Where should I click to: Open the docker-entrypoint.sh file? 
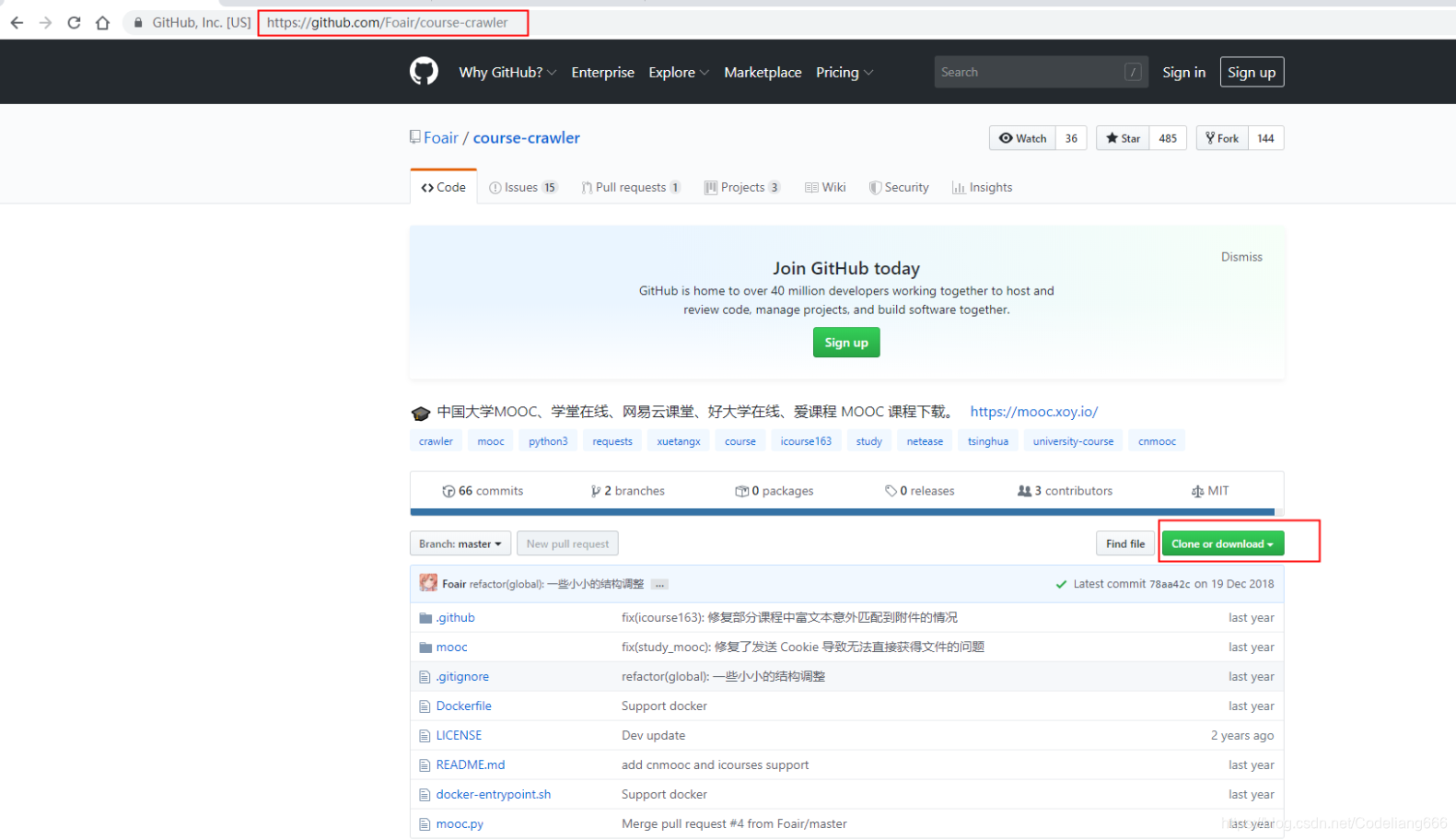[x=494, y=795]
